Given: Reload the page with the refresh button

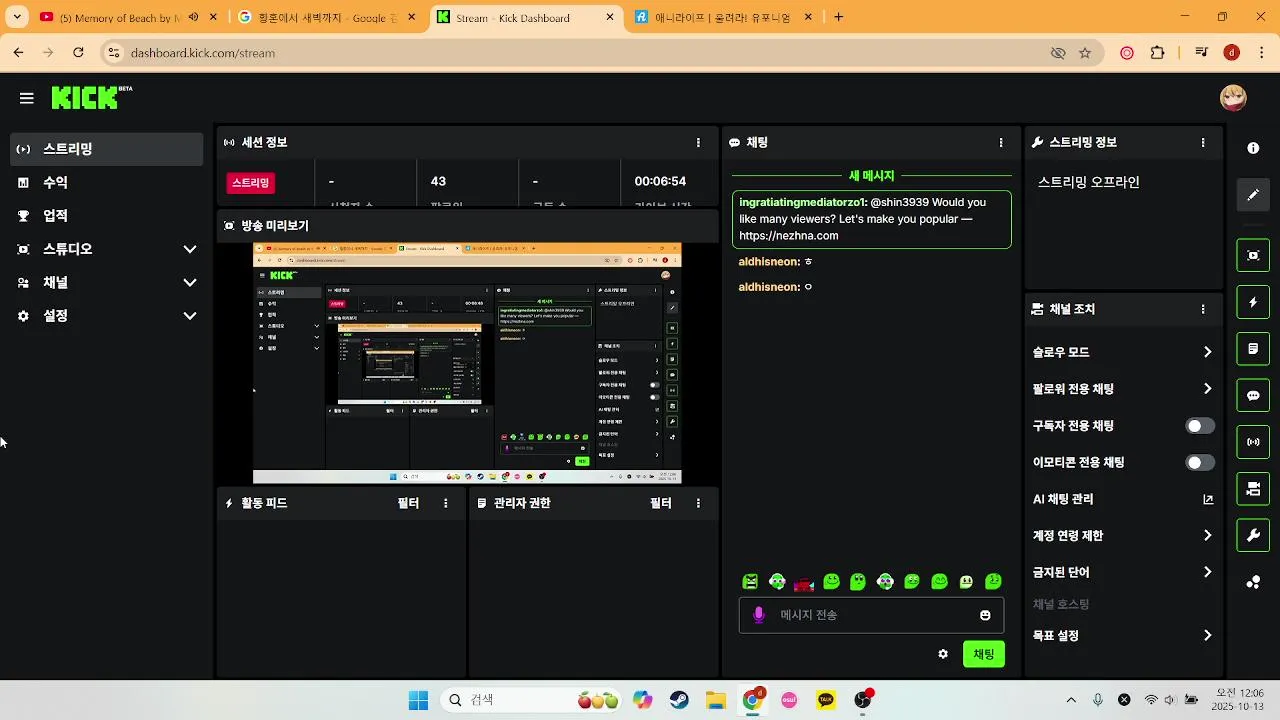Looking at the screenshot, I should [78, 53].
